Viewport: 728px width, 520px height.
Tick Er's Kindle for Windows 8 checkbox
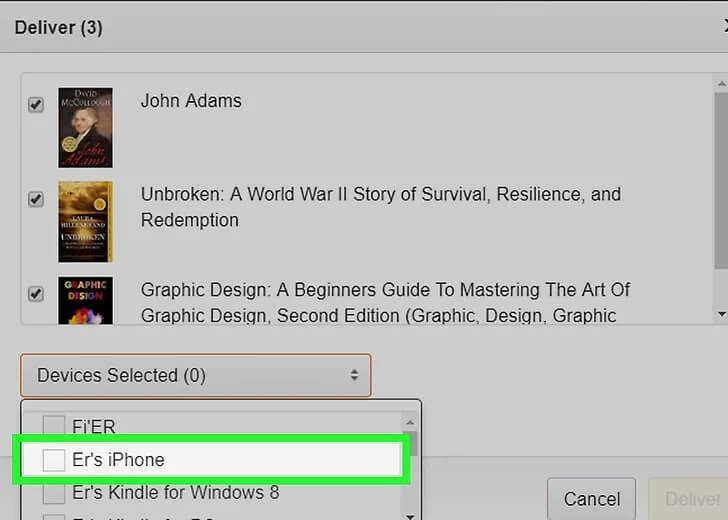click(x=54, y=493)
